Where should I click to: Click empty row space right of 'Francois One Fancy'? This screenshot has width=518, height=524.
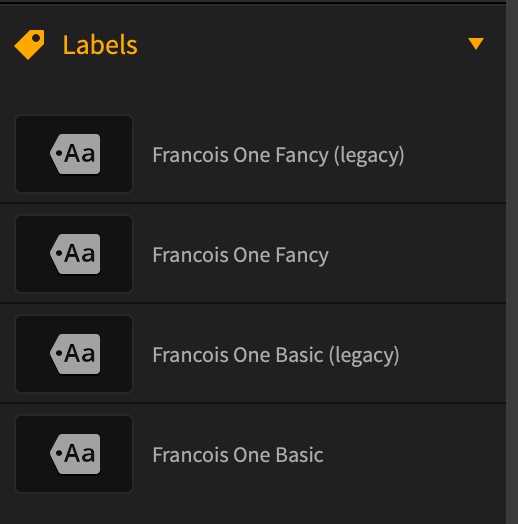click(416, 254)
